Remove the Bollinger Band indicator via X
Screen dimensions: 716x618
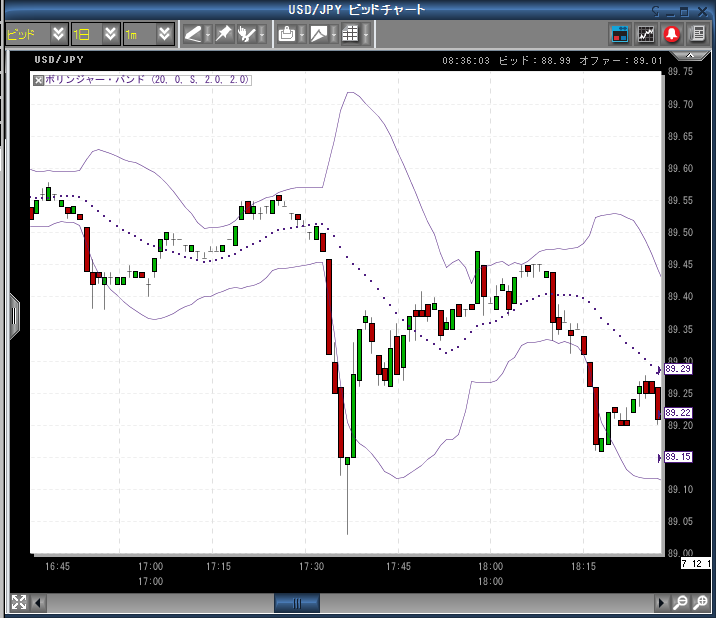tap(39, 79)
